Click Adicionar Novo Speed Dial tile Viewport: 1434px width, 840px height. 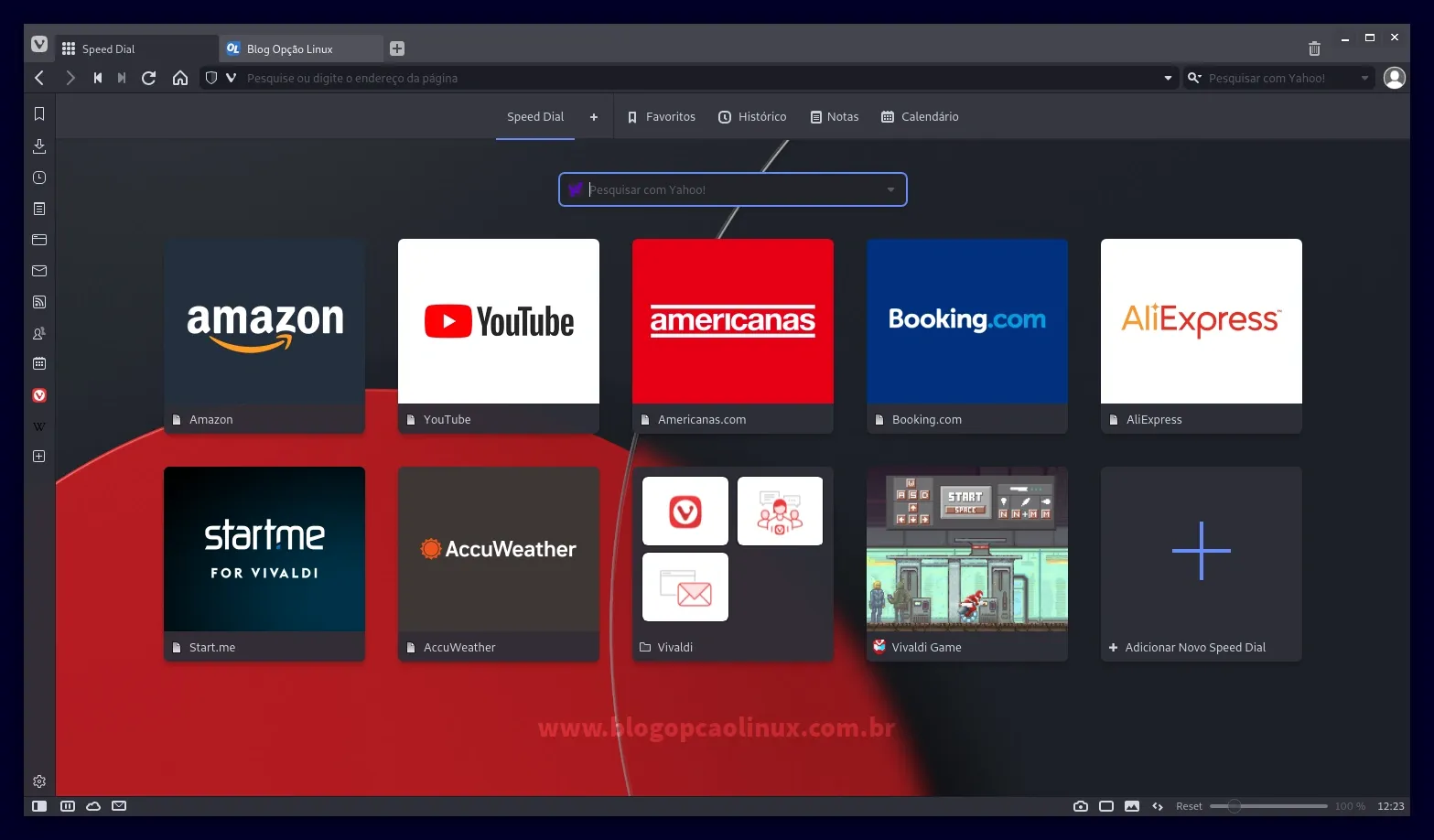1202,564
